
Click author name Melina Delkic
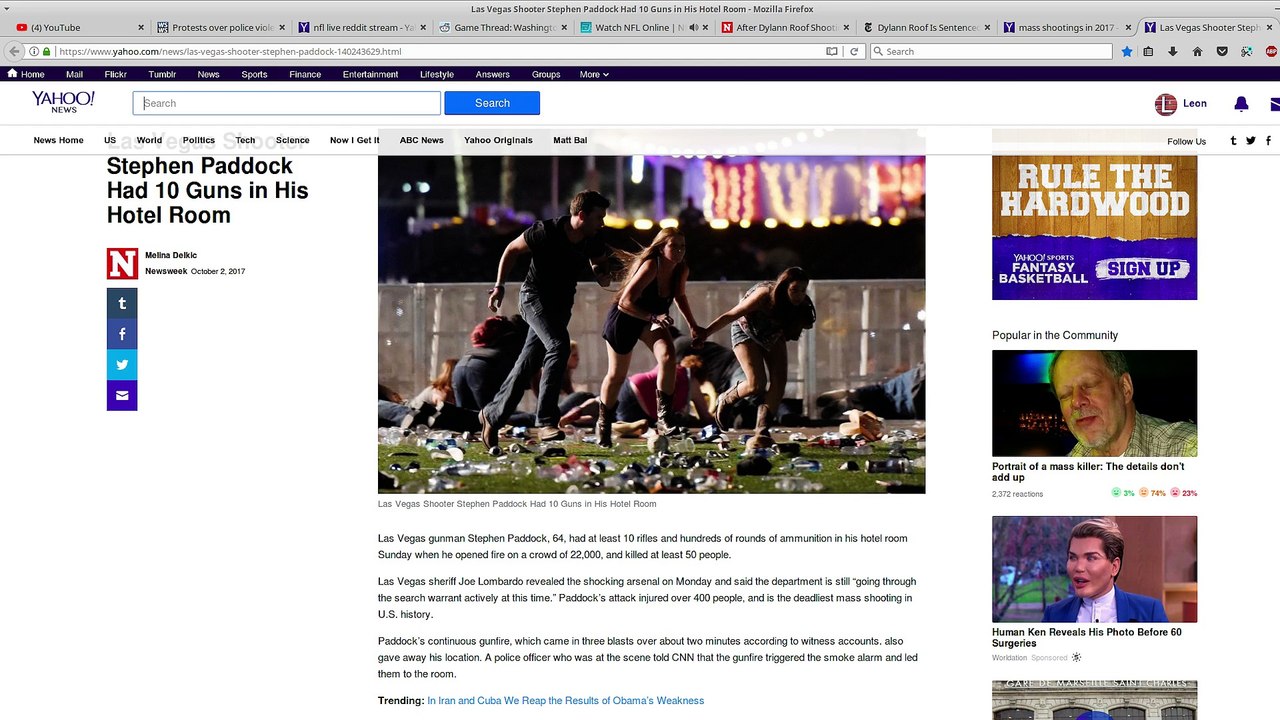pyautogui.click(x=171, y=255)
